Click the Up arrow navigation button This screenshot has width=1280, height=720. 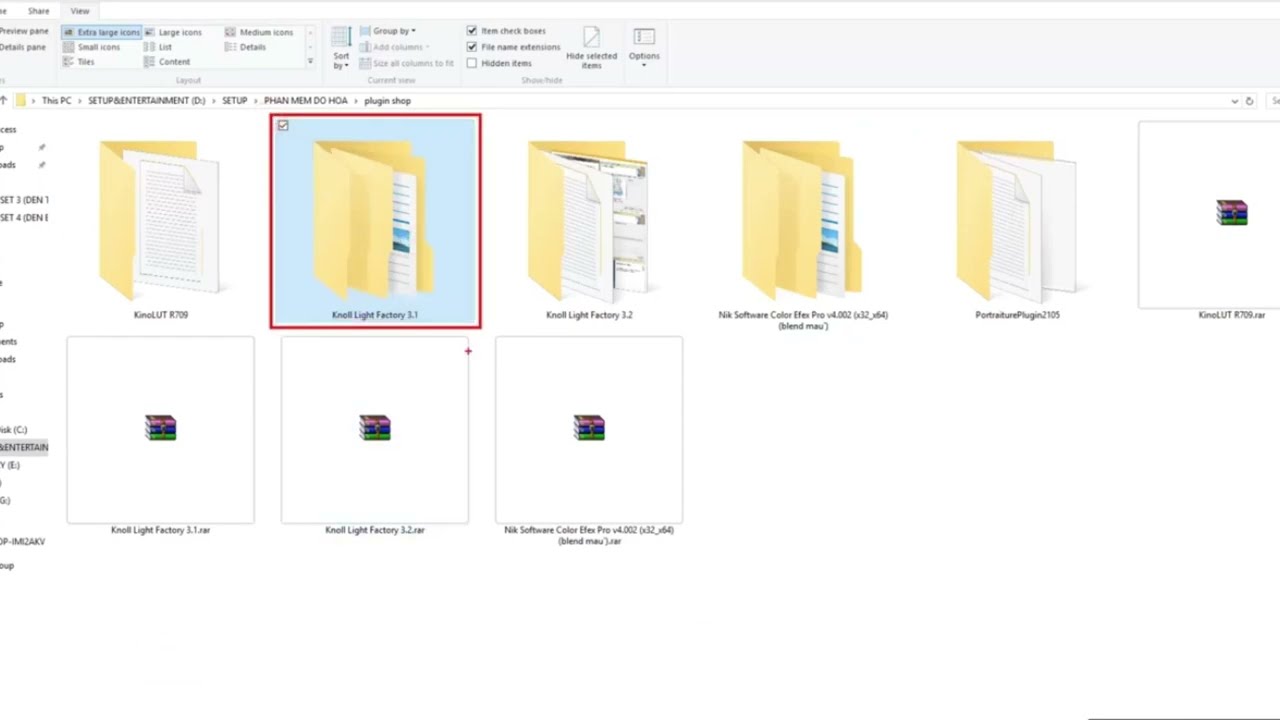[x=4, y=100]
